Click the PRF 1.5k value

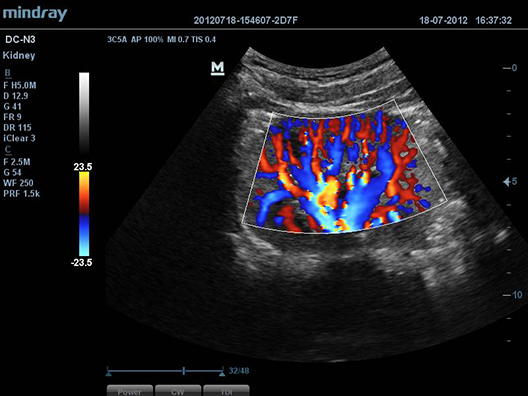pos(22,194)
